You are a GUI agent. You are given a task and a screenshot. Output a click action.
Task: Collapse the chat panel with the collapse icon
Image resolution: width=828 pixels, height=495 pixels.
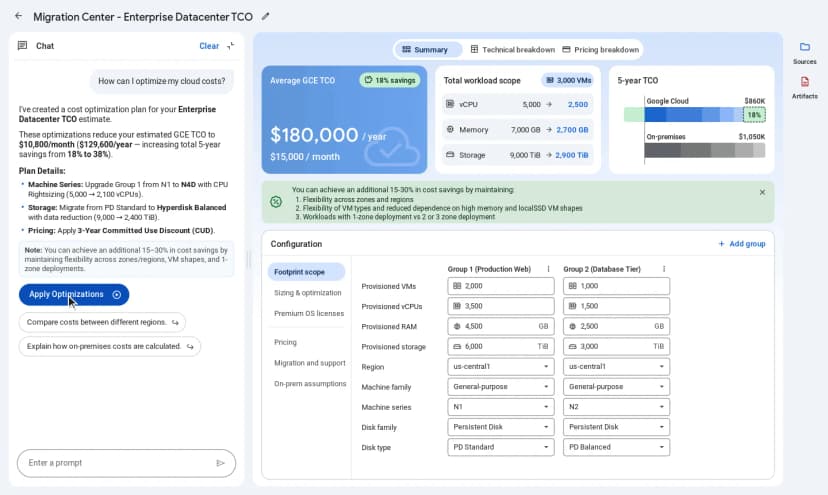pos(231,46)
